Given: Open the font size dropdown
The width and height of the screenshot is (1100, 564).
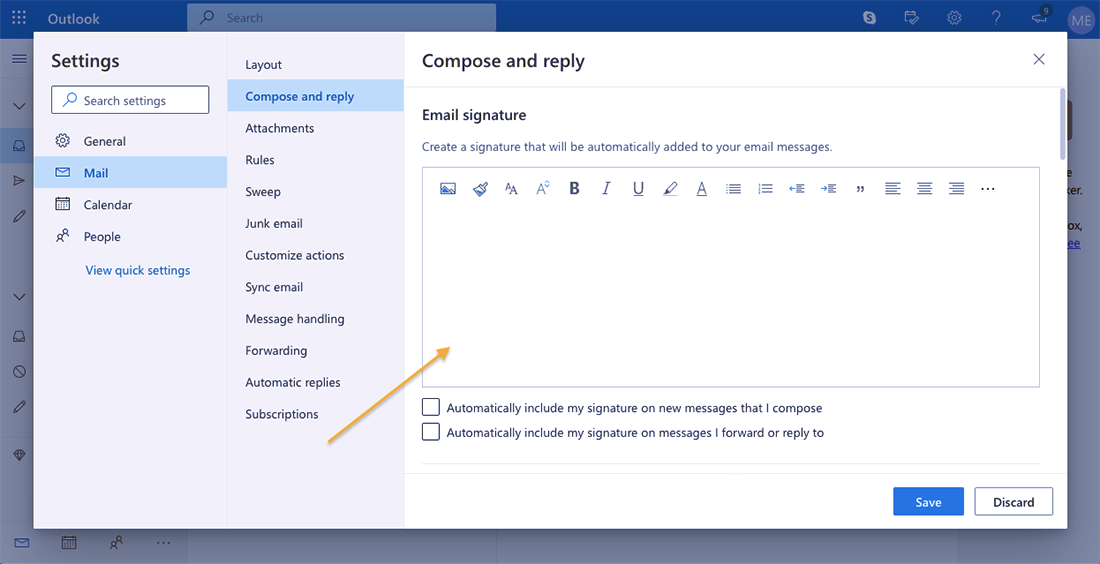Looking at the screenshot, I should pyautogui.click(x=543, y=189).
